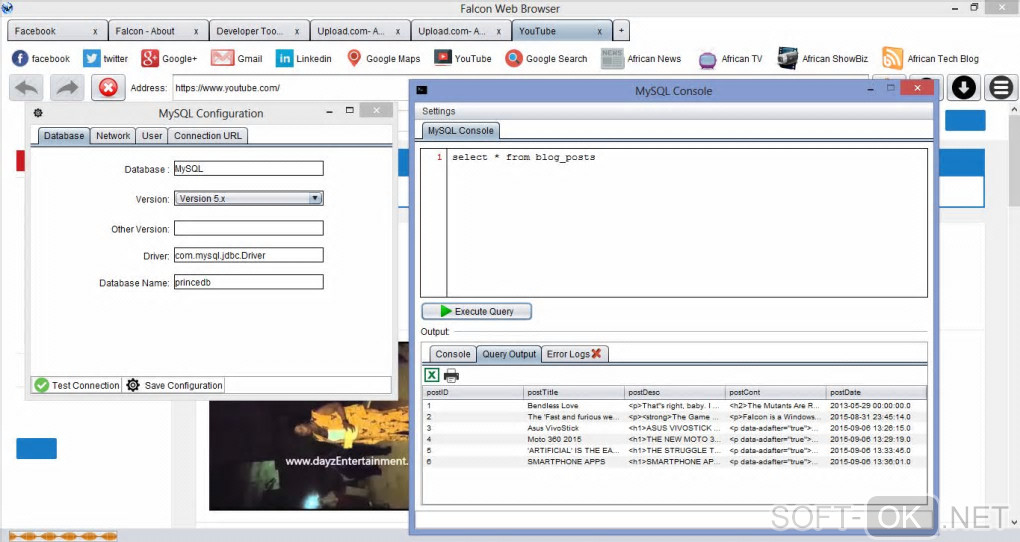
Task: Sort by the postTitle column header
Action: click(x=574, y=392)
